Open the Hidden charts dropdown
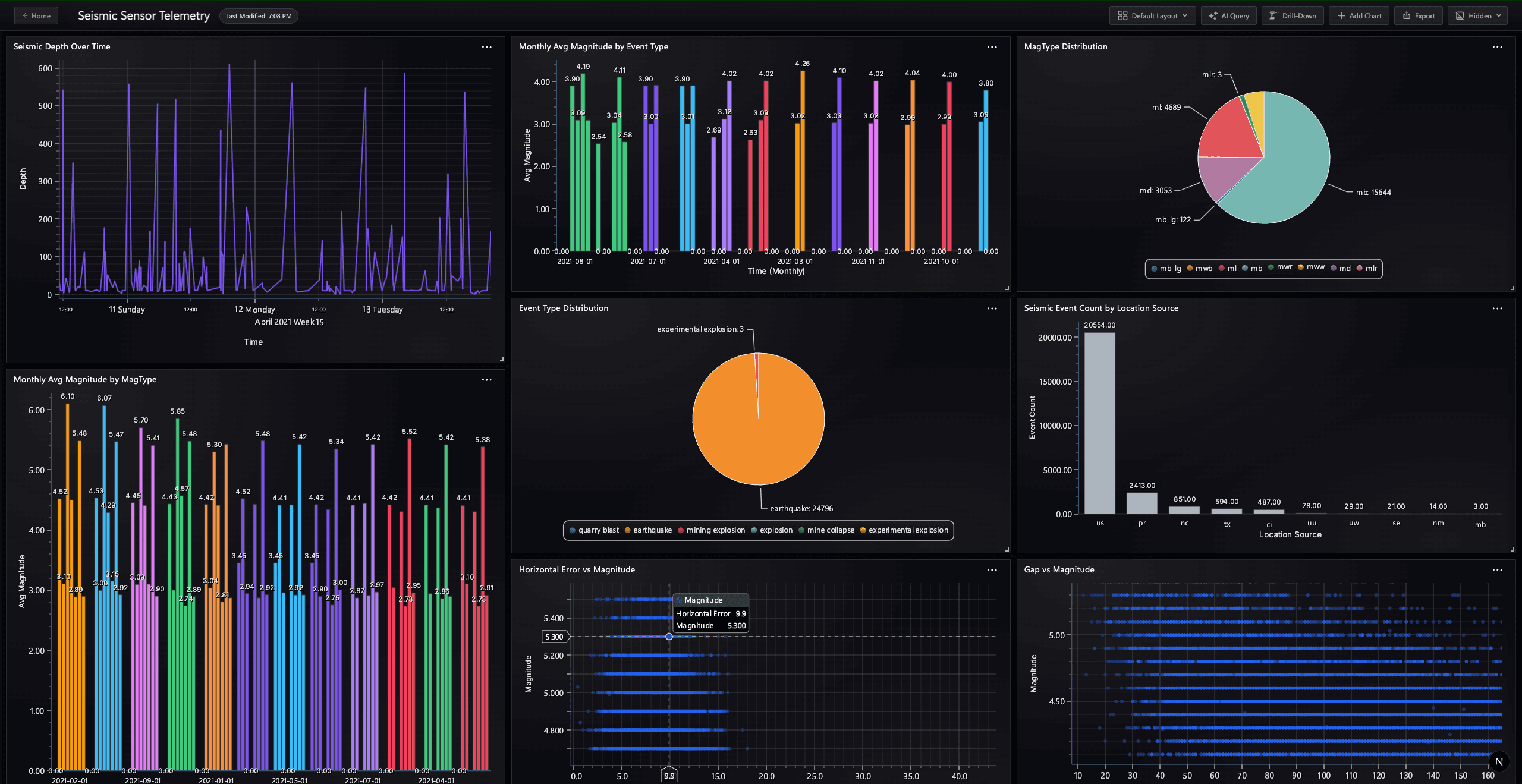This screenshot has width=1522, height=784. click(x=1477, y=16)
